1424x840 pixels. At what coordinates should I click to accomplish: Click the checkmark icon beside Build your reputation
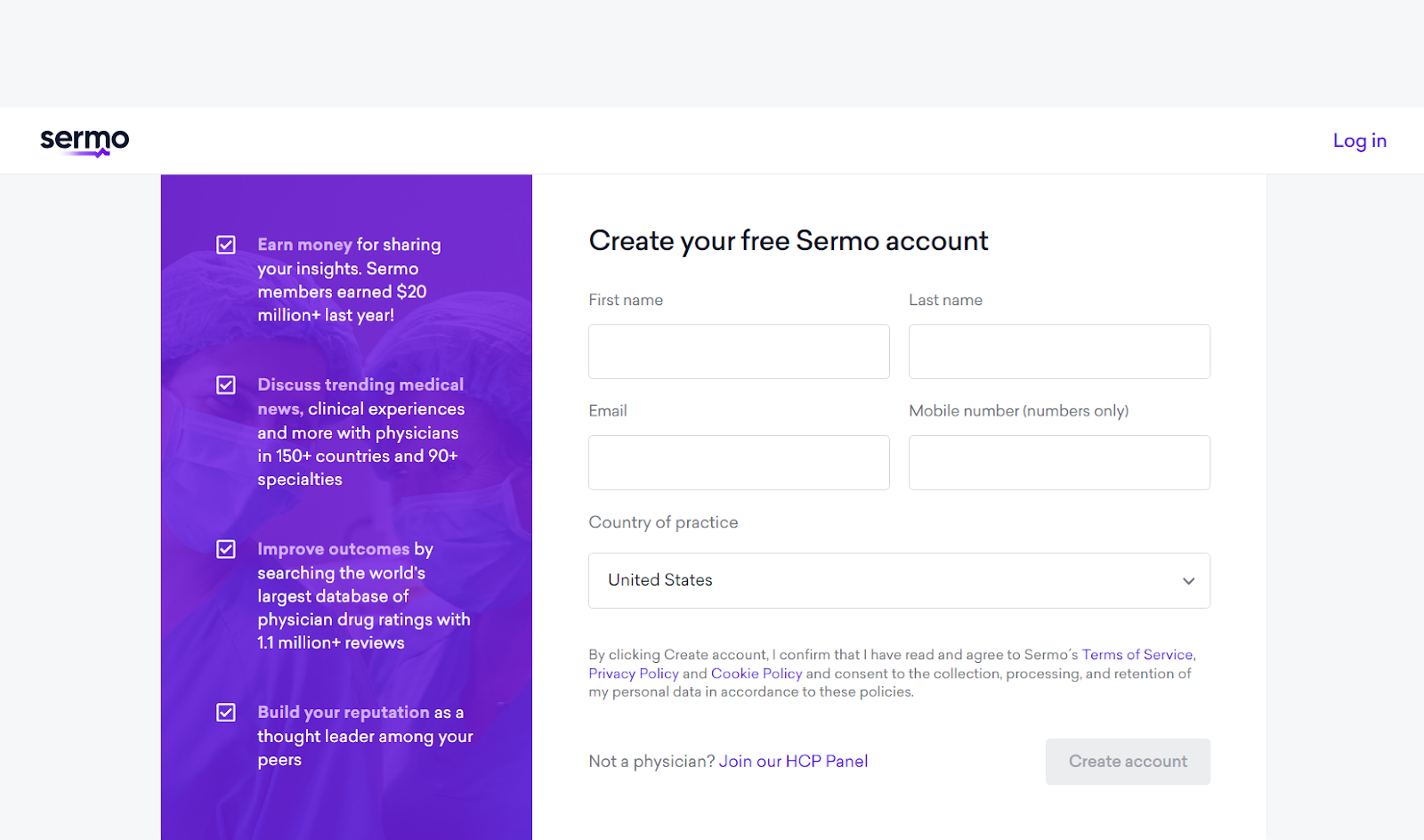(226, 713)
